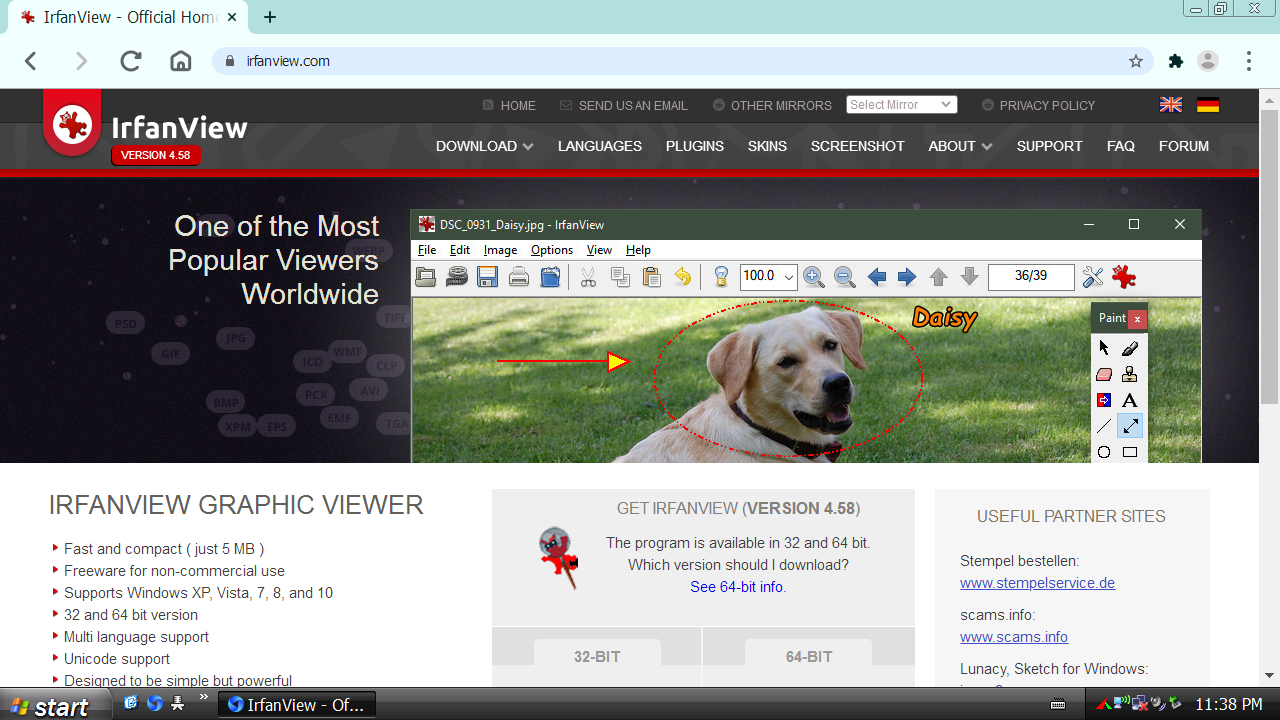Click the IrfanView red logo

(x=71, y=125)
